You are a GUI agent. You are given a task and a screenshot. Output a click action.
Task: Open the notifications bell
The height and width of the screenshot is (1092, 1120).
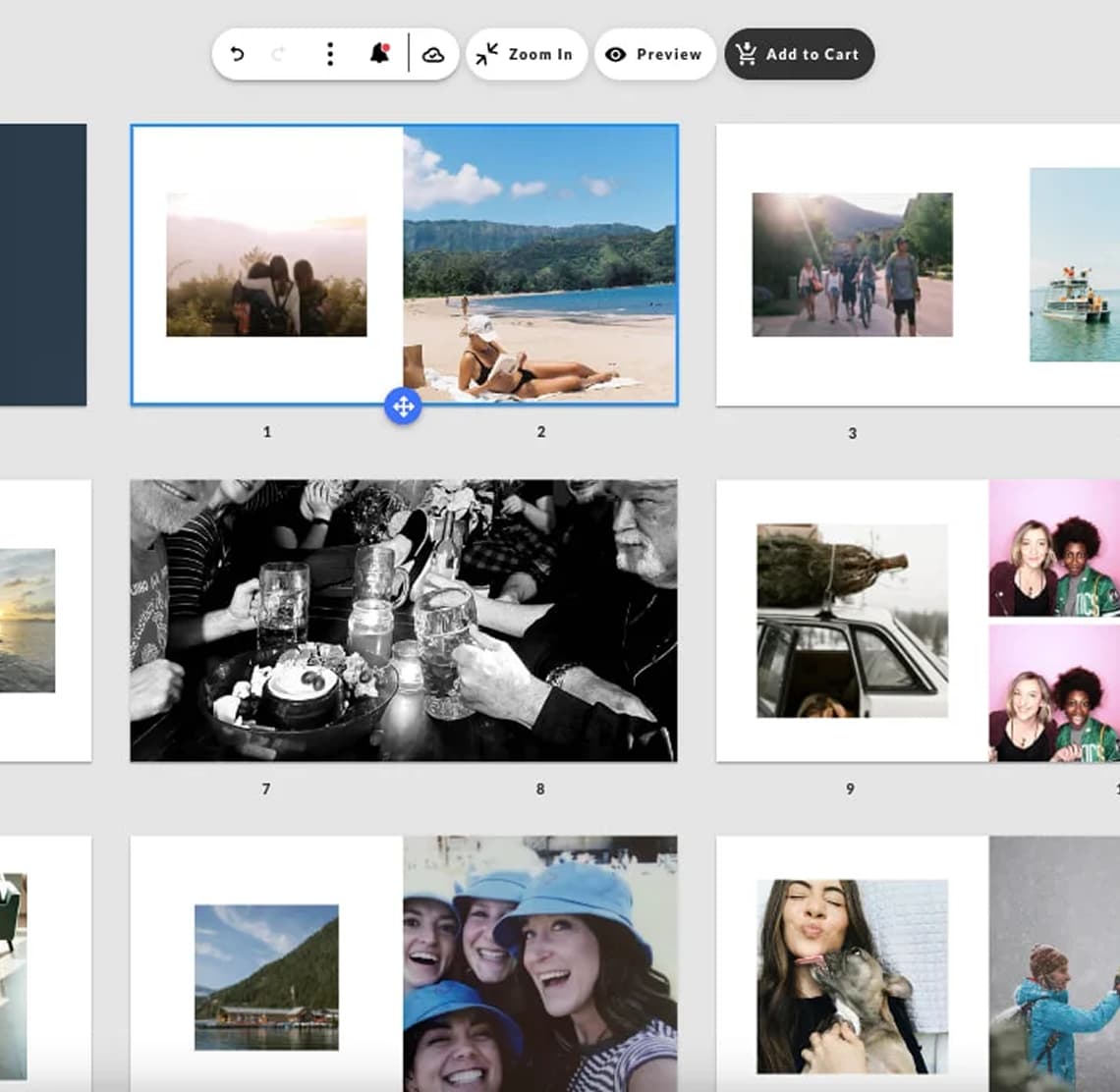pyautogui.click(x=379, y=55)
